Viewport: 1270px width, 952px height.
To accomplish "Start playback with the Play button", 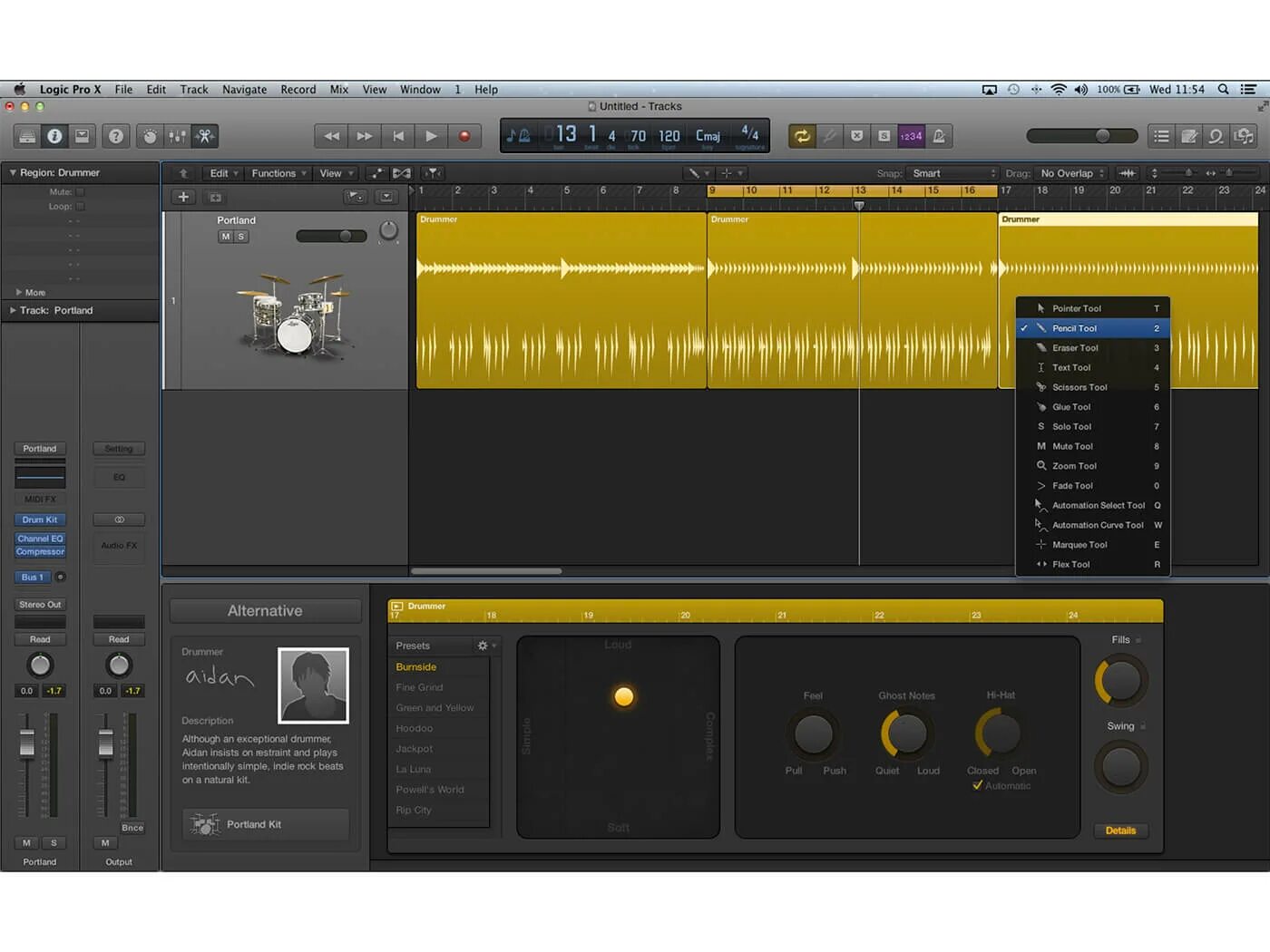I will pyautogui.click(x=431, y=136).
